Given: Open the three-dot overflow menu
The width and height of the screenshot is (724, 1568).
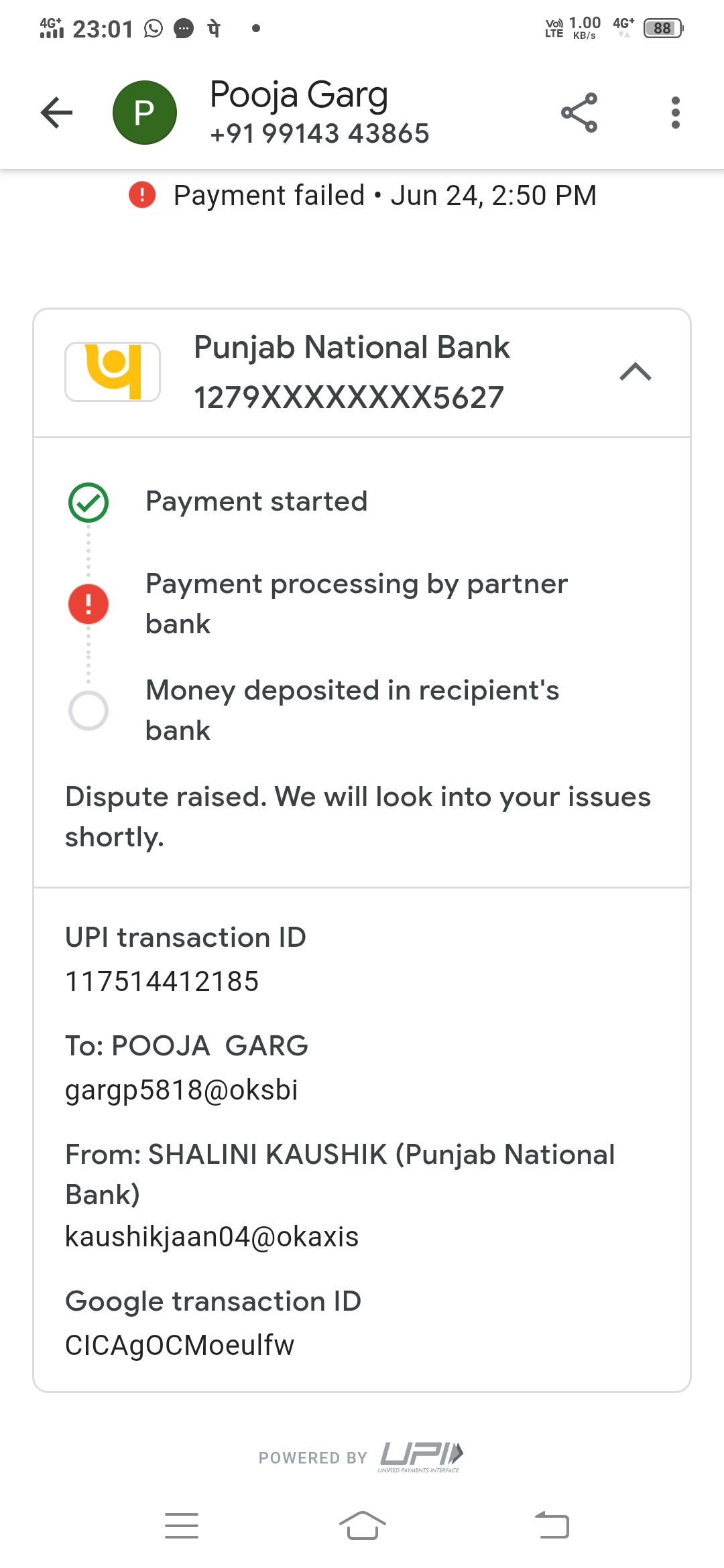Looking at the screenshot, I should (x=675, y=113).
